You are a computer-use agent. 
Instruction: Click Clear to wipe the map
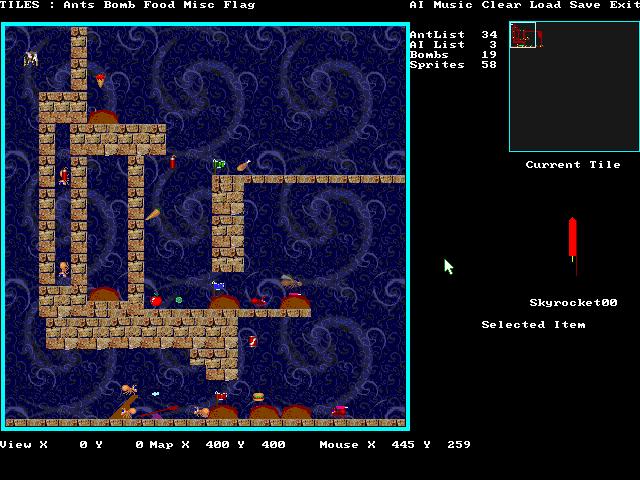[501, 5]
